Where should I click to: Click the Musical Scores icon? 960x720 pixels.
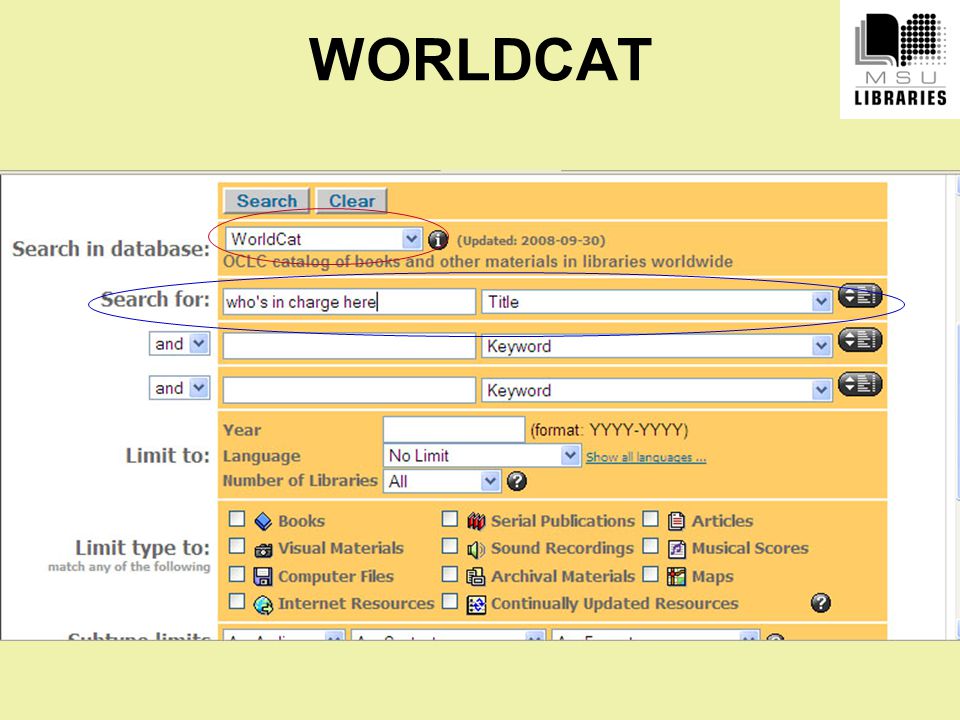(676, 549)
